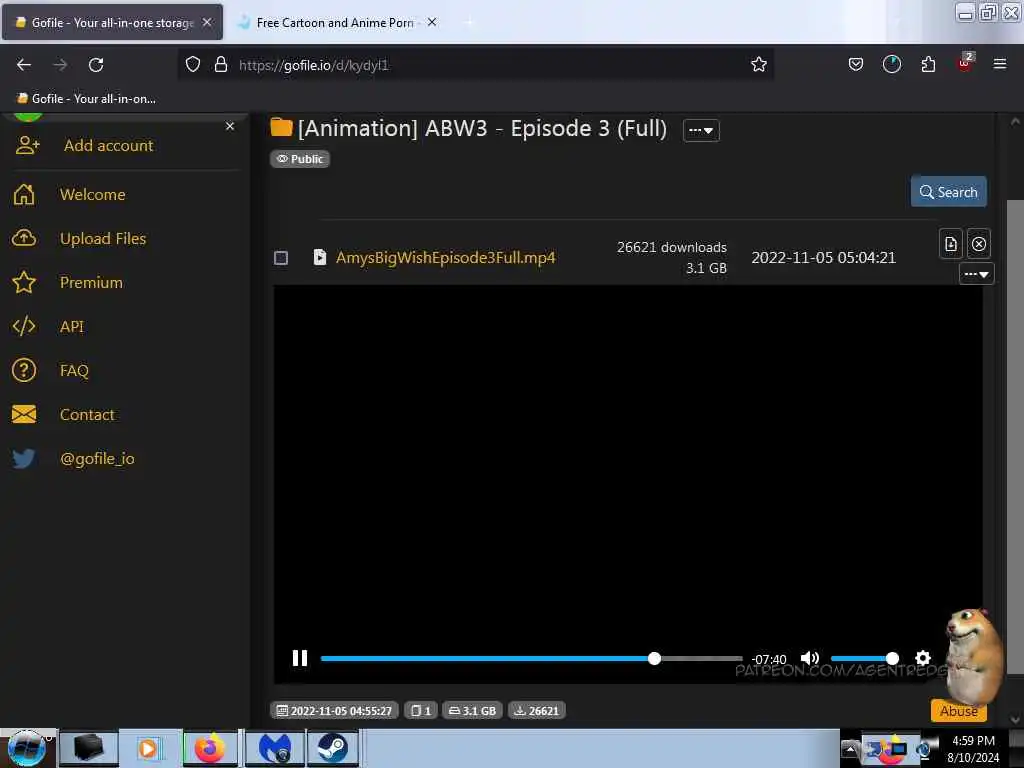Click the Add account person icon

(x=27, y=145)
